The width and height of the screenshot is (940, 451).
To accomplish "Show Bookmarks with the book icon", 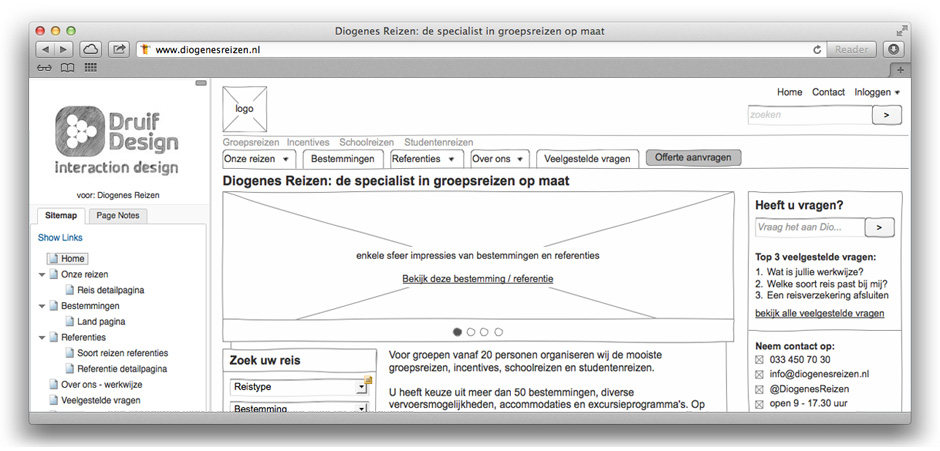I will click(x=68, y=68).
